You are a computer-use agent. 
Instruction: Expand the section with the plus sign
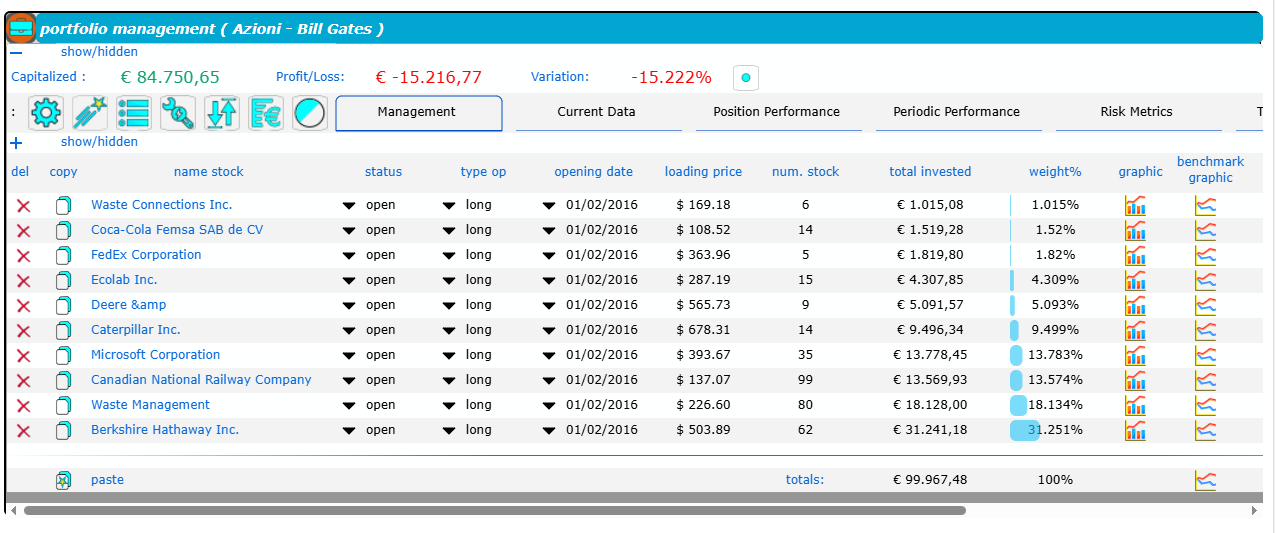pos(16,143)
